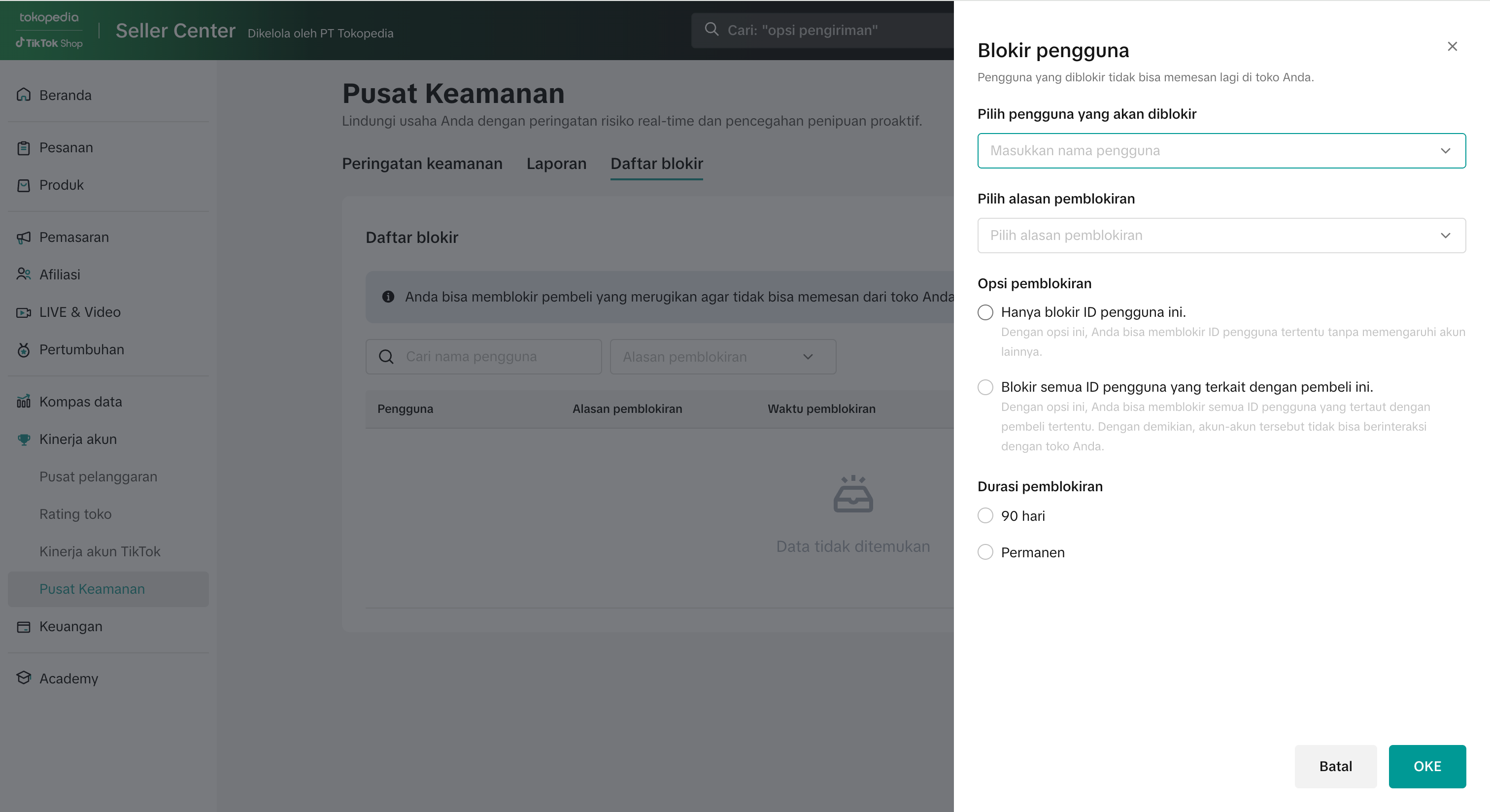1490x812 pixels.
Task: Open the 'Alasan pemblokiran' filter dropdown
Action: click(722, 357)
